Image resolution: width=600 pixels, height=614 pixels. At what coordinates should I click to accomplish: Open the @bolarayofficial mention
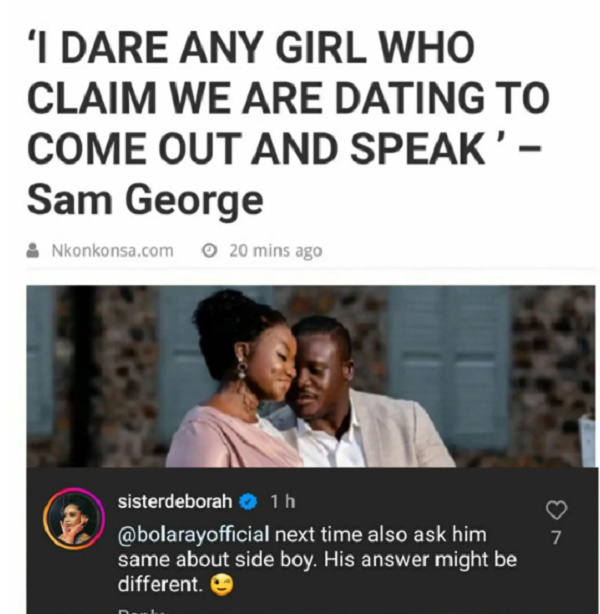[193, 535]
